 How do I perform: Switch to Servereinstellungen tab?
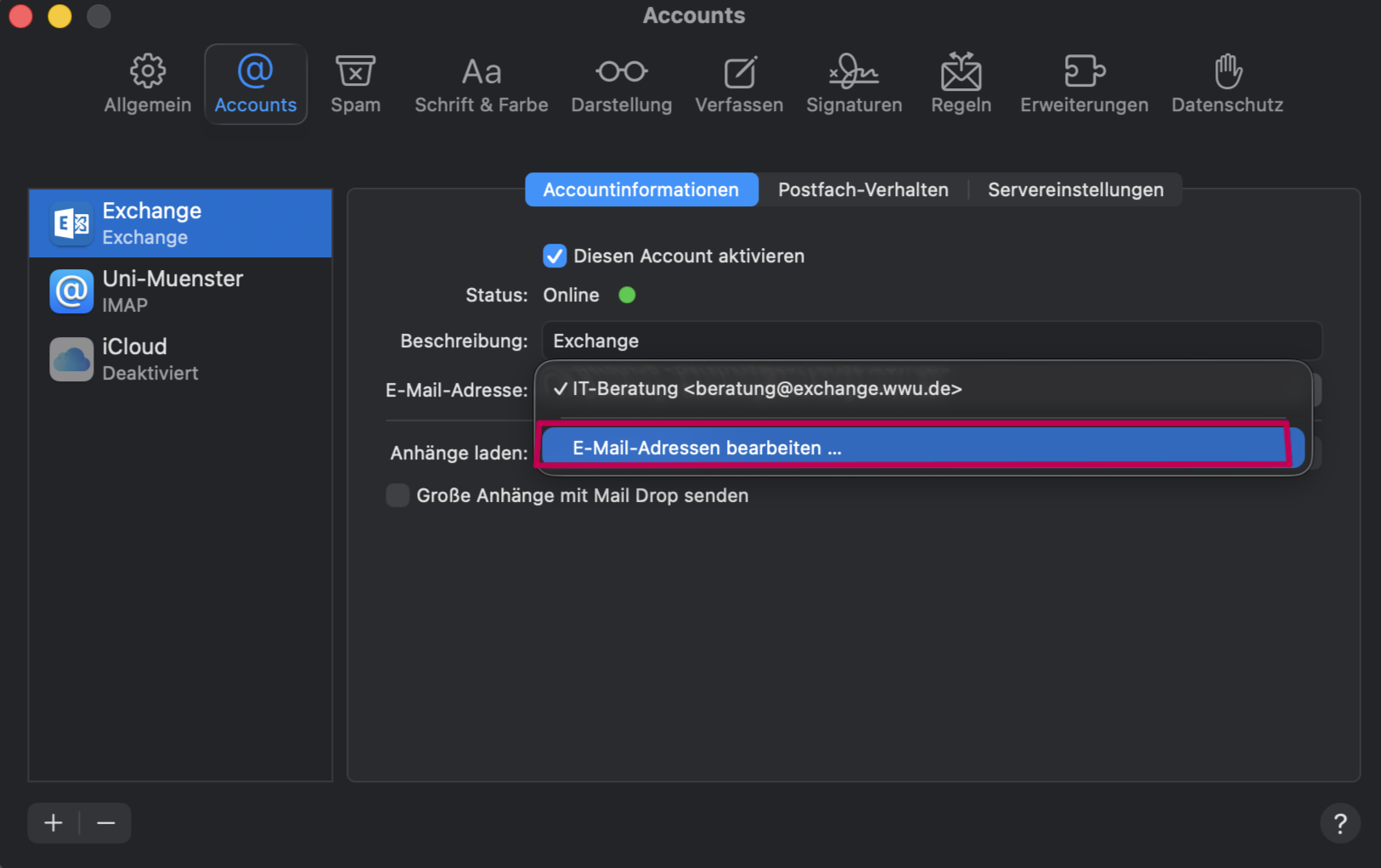[1075, 189]
